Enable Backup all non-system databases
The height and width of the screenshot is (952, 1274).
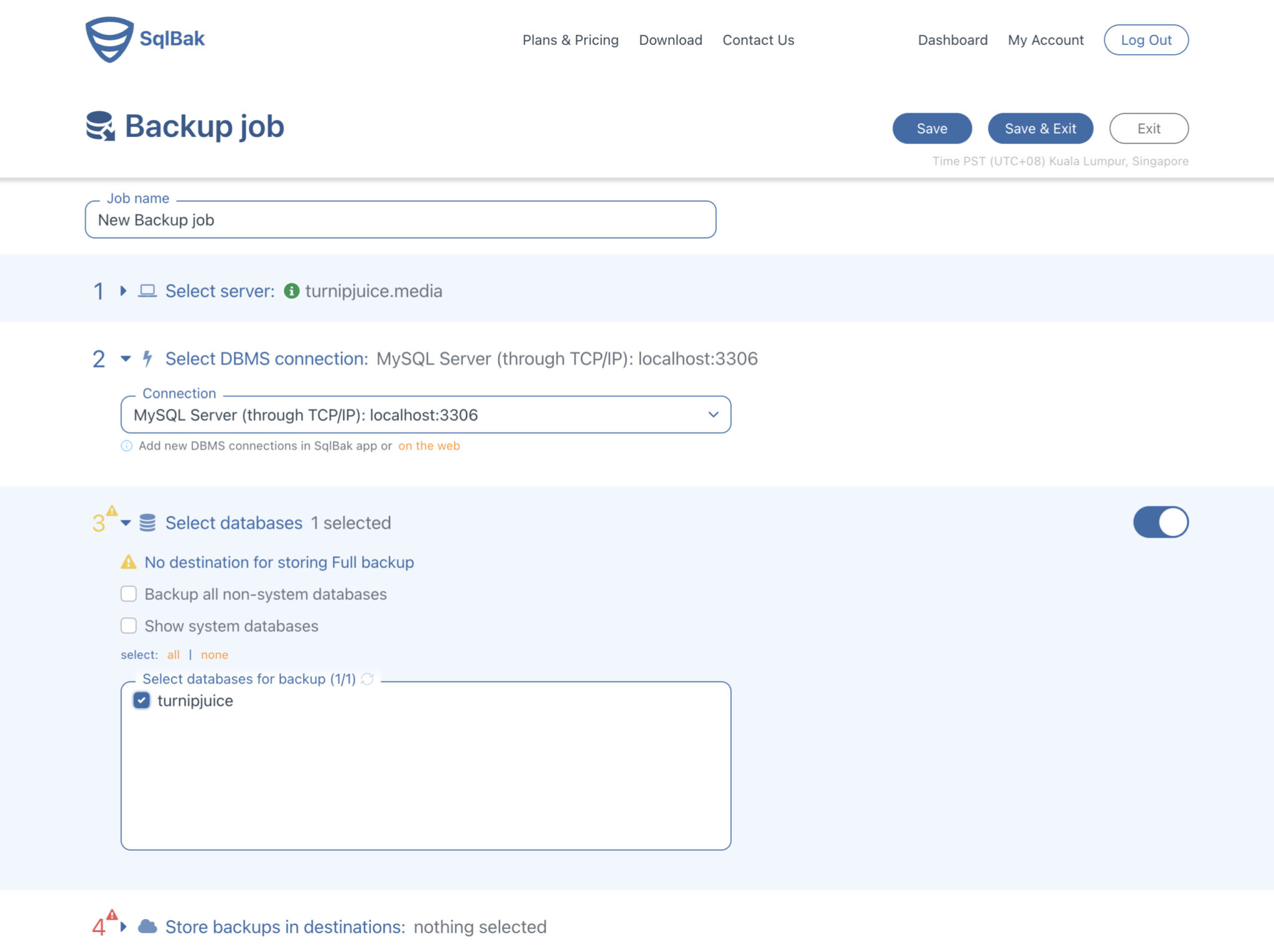click(128, 594)
